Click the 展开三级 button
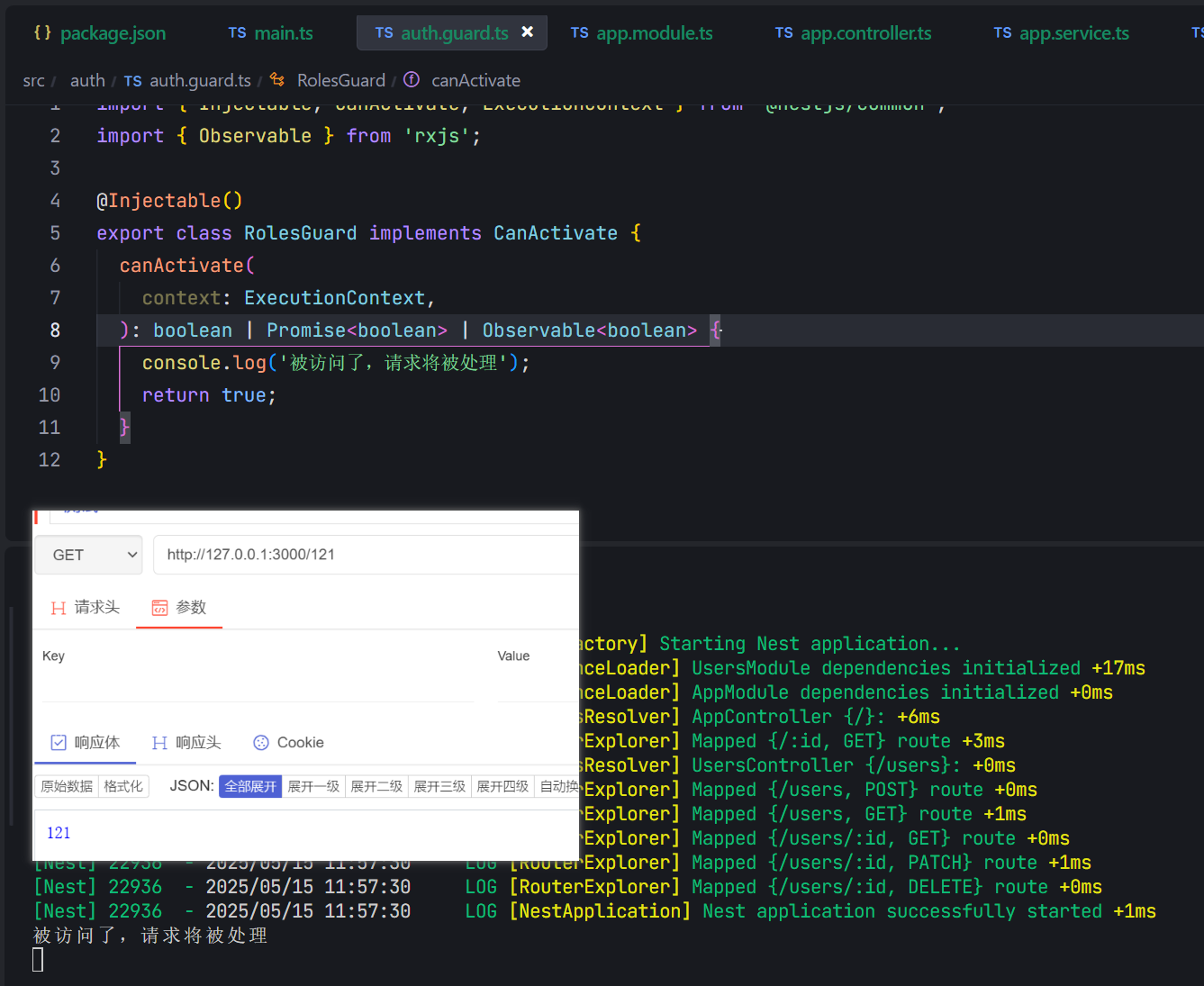 coord(439,786)
